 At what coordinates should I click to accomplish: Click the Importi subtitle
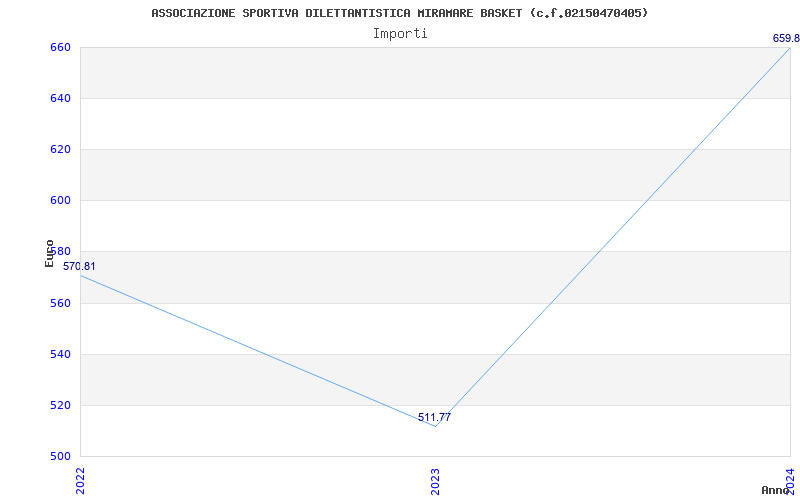tap(400, 34)
